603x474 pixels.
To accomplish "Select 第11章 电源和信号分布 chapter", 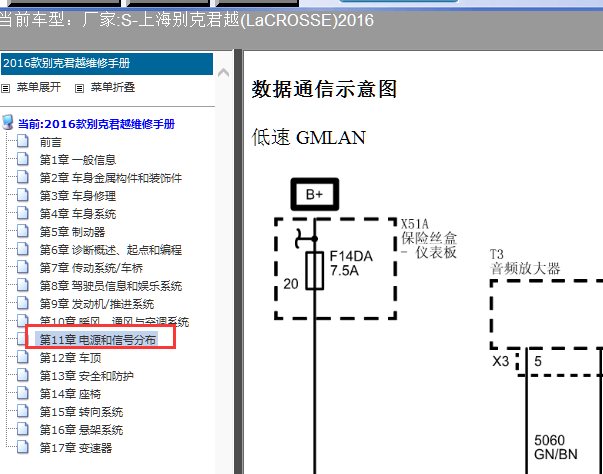I will tap(98, 340).
